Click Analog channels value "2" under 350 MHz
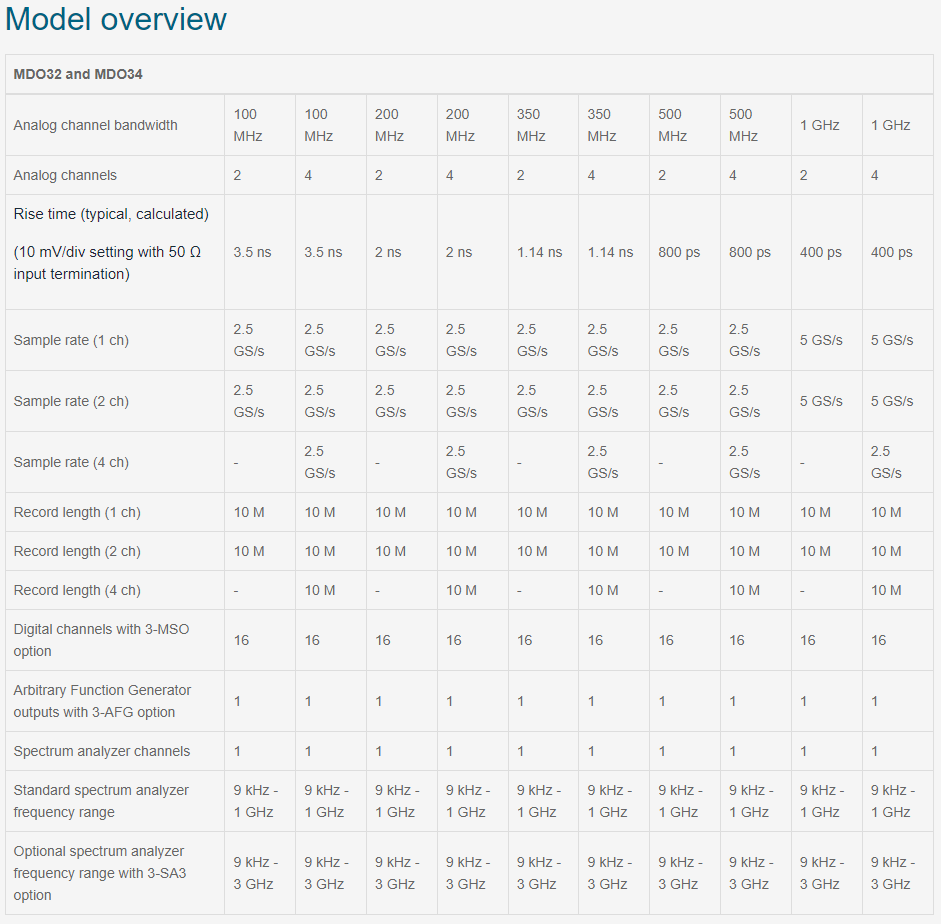 (x=520, y=175)
